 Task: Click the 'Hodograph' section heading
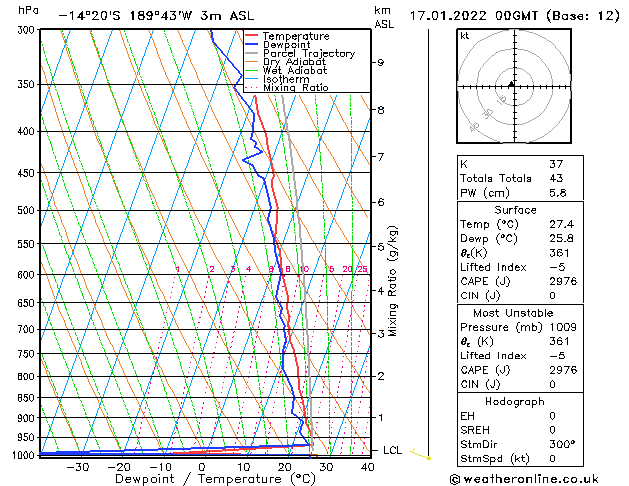coord(515,402)
